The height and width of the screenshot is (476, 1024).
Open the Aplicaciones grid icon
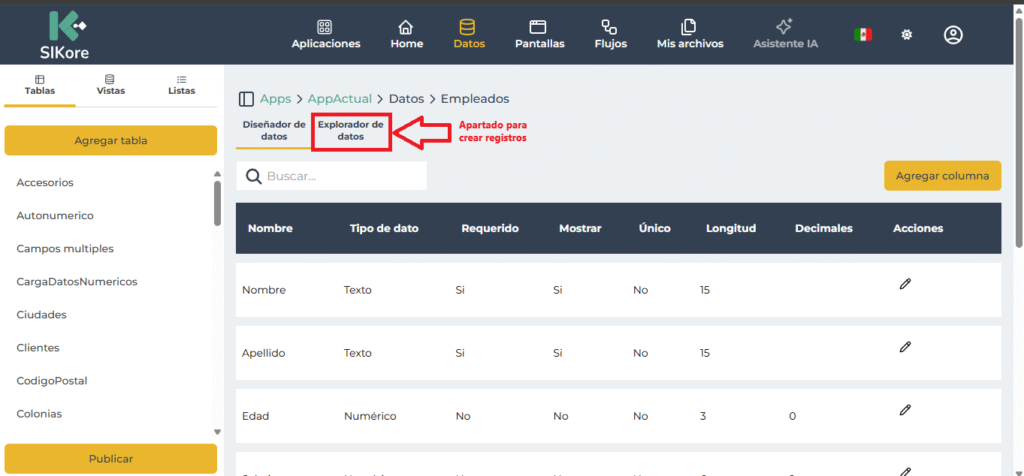tap(325, 28)
